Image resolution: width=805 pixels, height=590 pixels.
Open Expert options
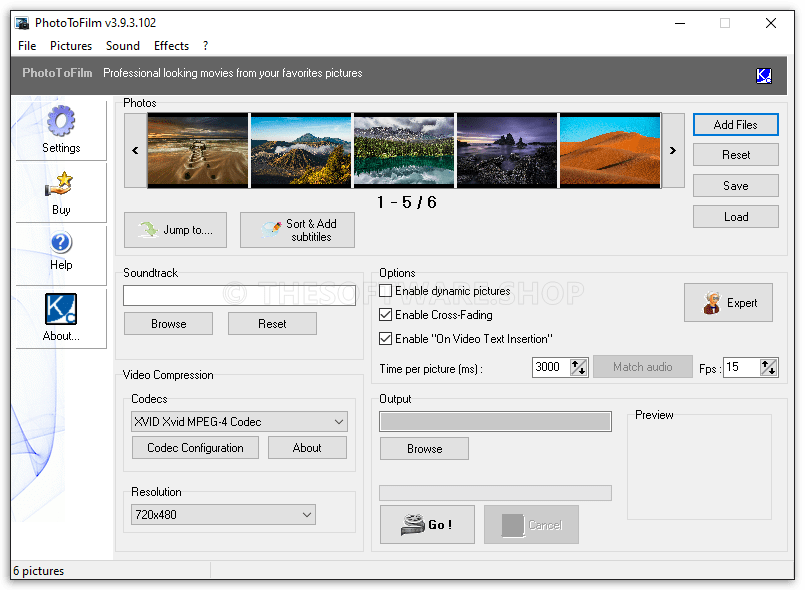[728, 303]
